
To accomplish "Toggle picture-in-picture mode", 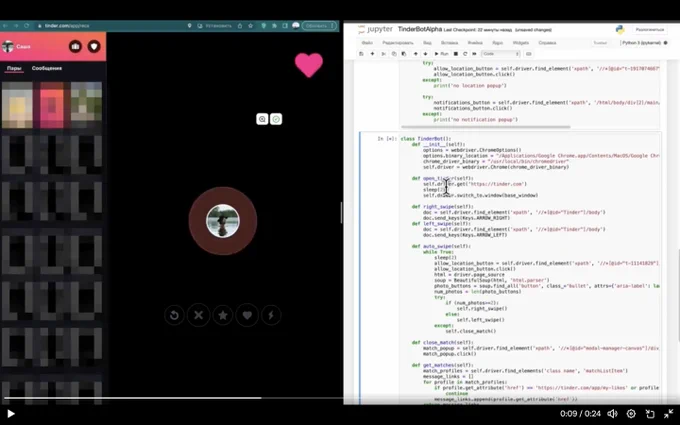I will click(650, 414).
